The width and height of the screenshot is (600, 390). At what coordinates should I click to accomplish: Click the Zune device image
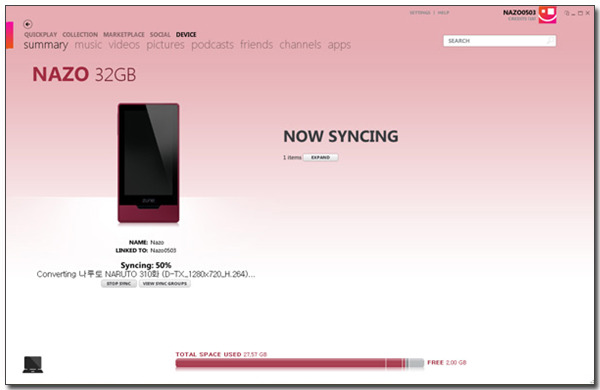click(x=148, y=163)
